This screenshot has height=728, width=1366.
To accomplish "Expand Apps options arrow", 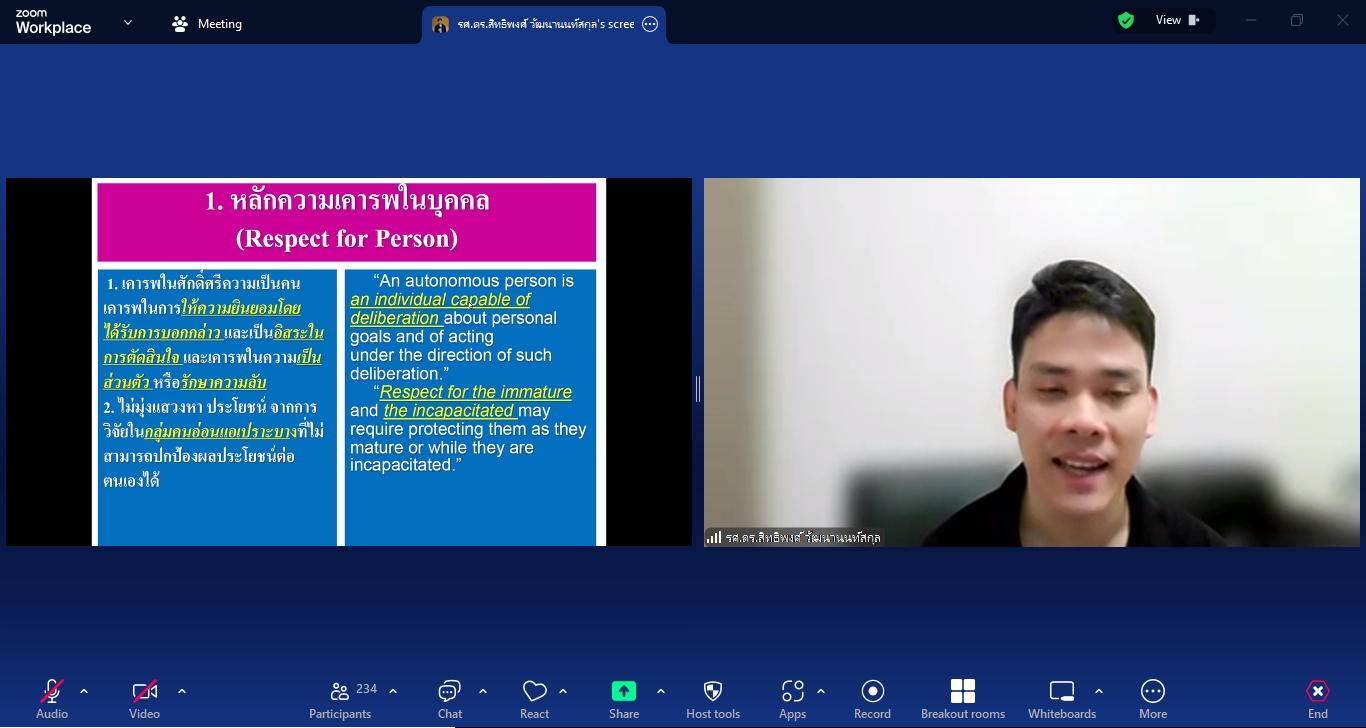I will [x=821, y=691].
